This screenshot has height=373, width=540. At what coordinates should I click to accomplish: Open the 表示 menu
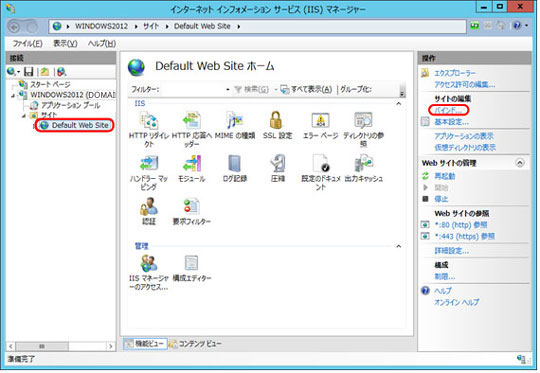pyautogui.click(x=65, y=44)
